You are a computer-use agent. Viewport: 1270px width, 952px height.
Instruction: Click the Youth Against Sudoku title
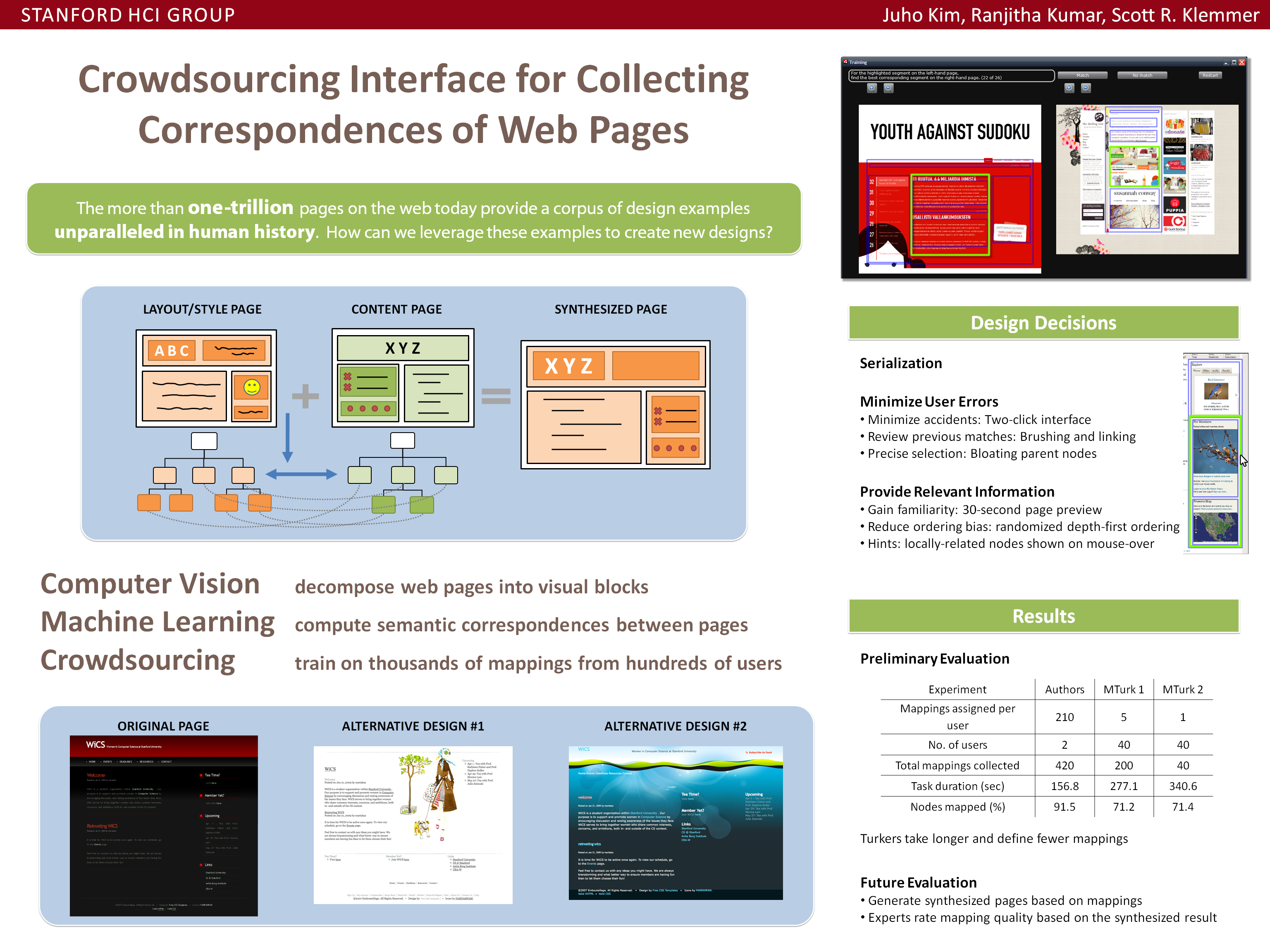click(950, 133)
